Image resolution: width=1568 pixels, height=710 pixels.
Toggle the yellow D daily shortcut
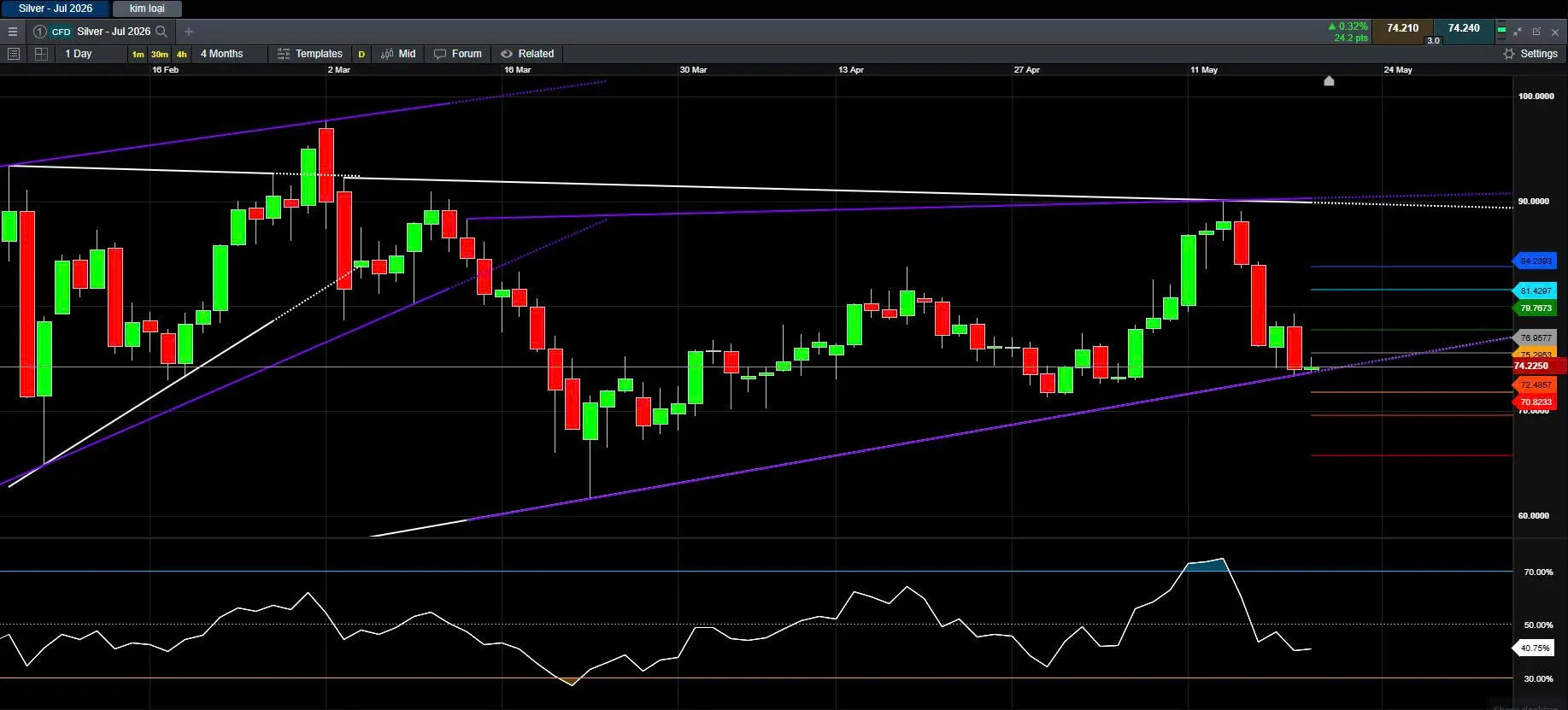click(x=361, y=54)
